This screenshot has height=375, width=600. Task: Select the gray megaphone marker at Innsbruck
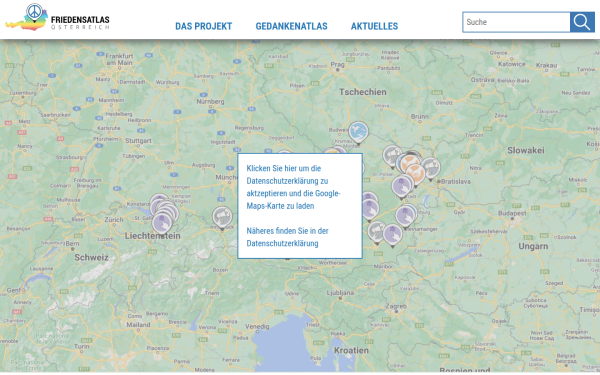point(222,217)
